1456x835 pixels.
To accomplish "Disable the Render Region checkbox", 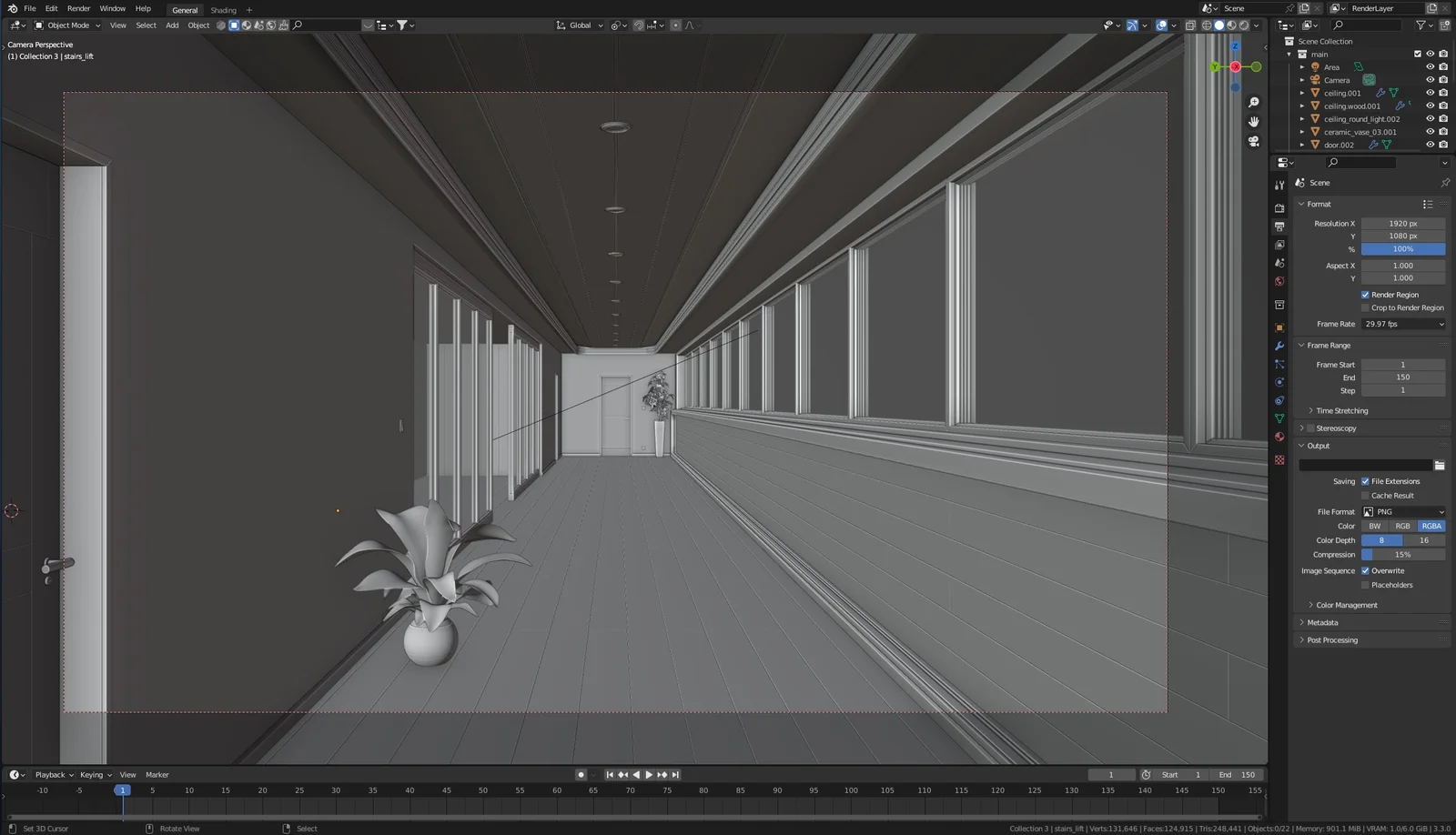I will coord(1365,294).
